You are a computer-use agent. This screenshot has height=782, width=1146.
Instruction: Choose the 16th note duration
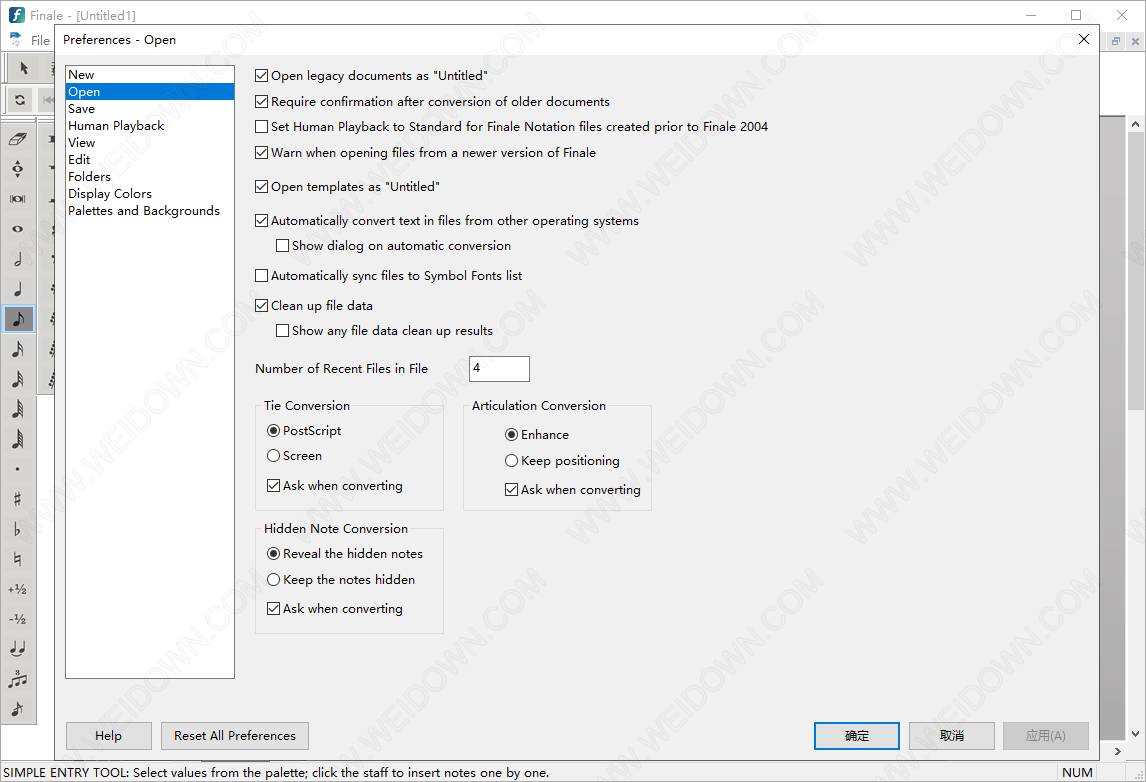point(18,349)
